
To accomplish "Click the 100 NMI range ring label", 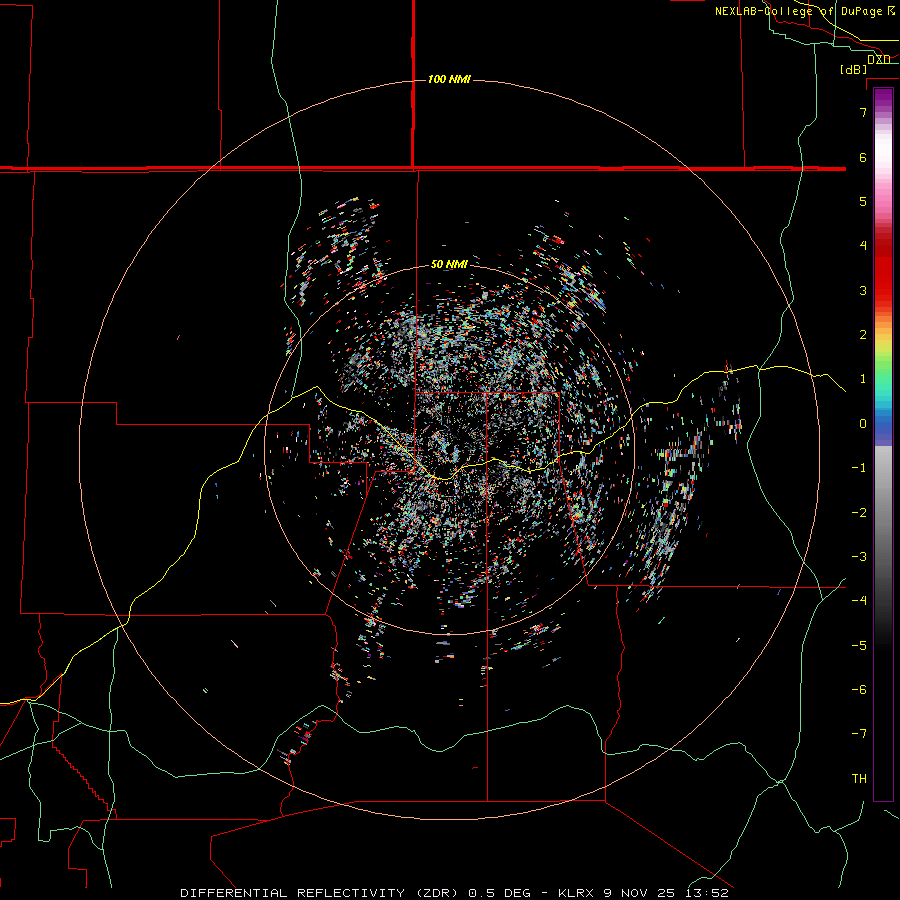I will (x=449, y=79).
